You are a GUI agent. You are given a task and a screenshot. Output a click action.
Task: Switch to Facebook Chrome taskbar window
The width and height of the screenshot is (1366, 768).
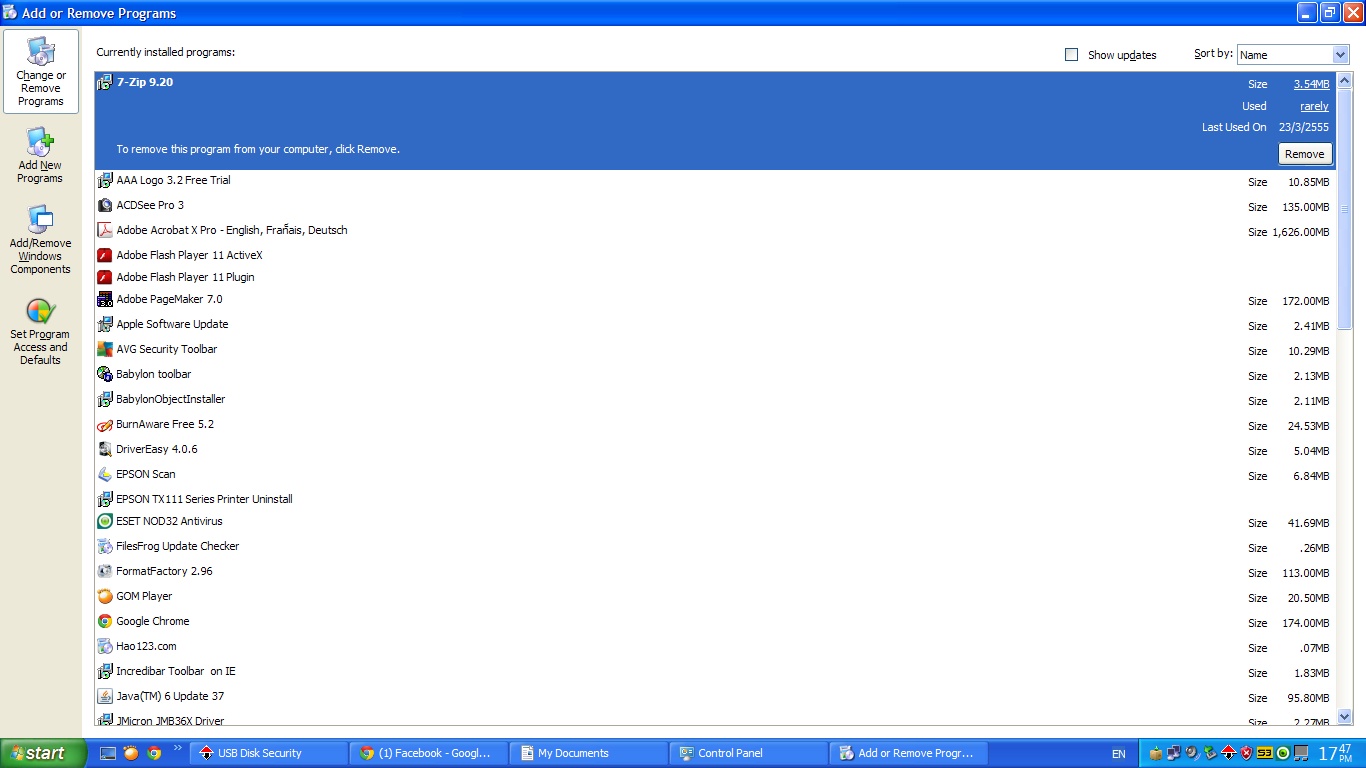click(x=431, y=753)
